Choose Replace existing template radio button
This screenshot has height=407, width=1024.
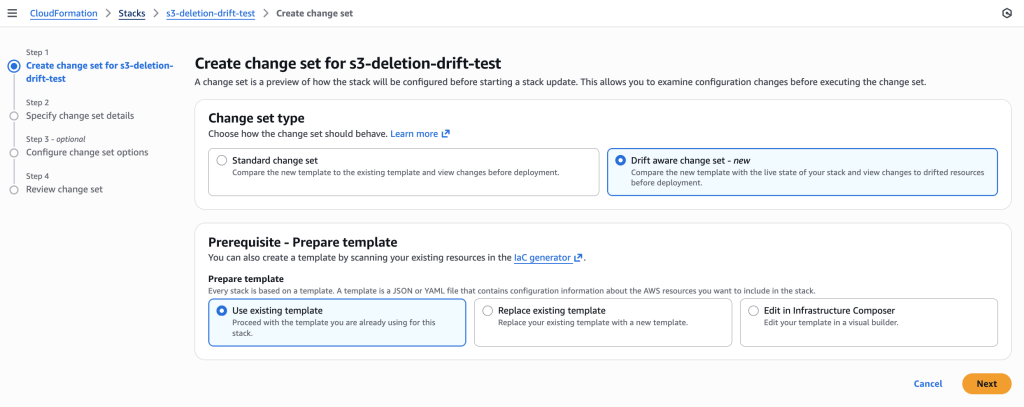[x=488, y=311]
